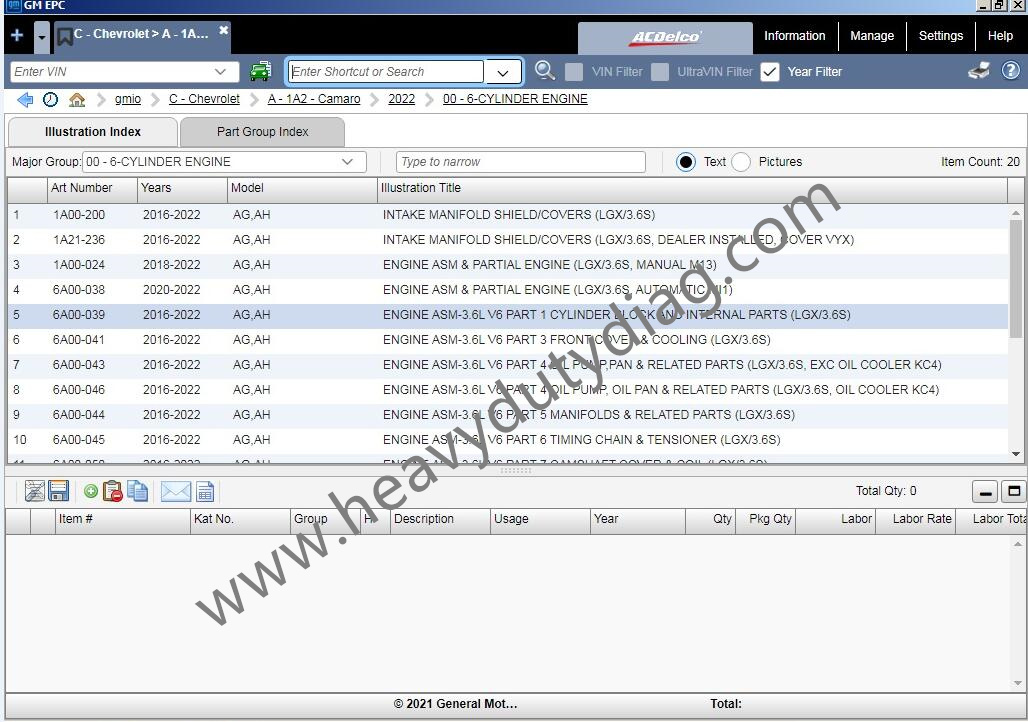Click the printer icon
The height and width of the screenshot is (722, 1028).
pyautogui.click(x=979, y=71)
